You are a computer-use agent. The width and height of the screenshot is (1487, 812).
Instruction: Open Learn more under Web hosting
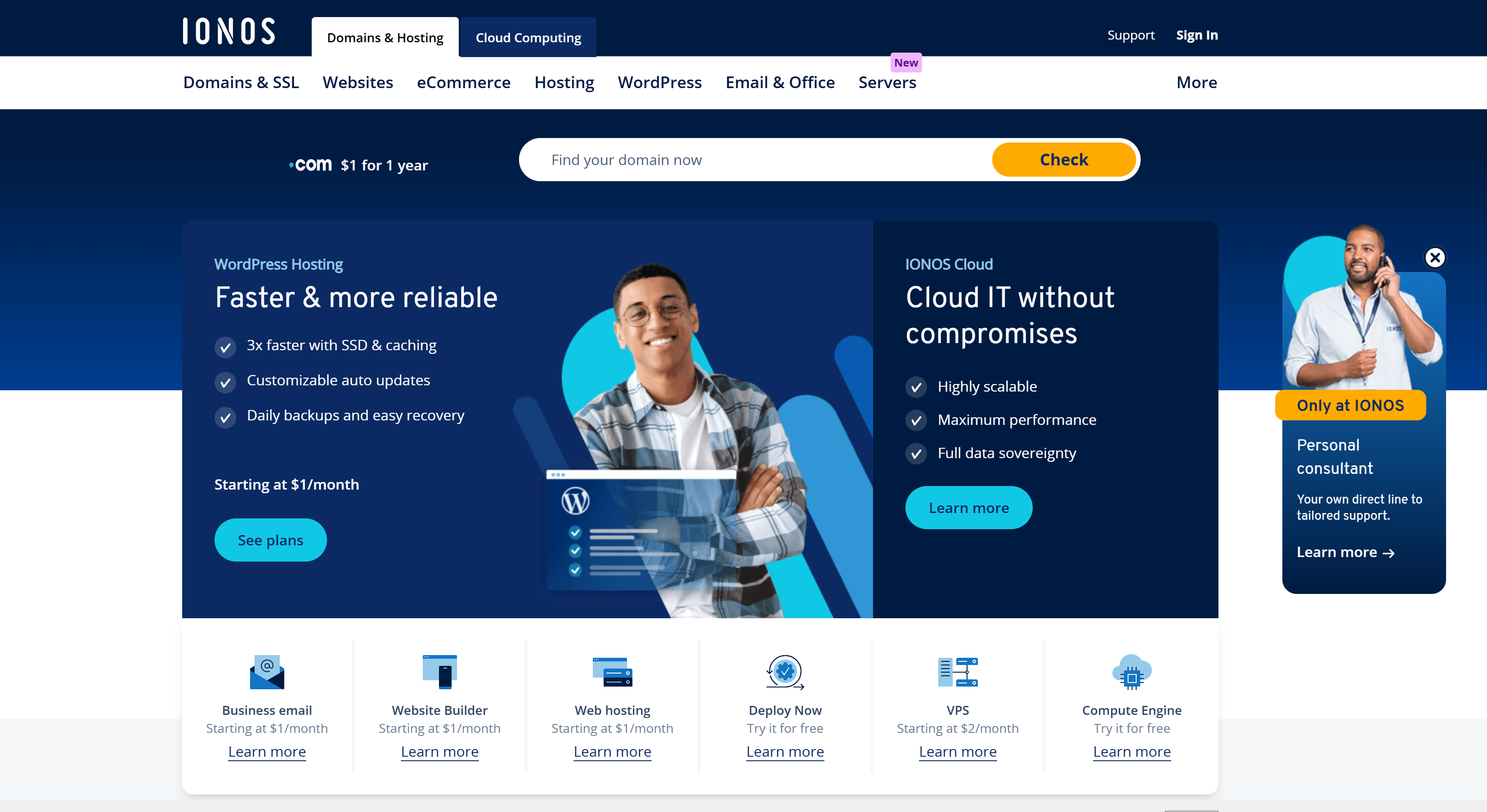pos(613,752)
